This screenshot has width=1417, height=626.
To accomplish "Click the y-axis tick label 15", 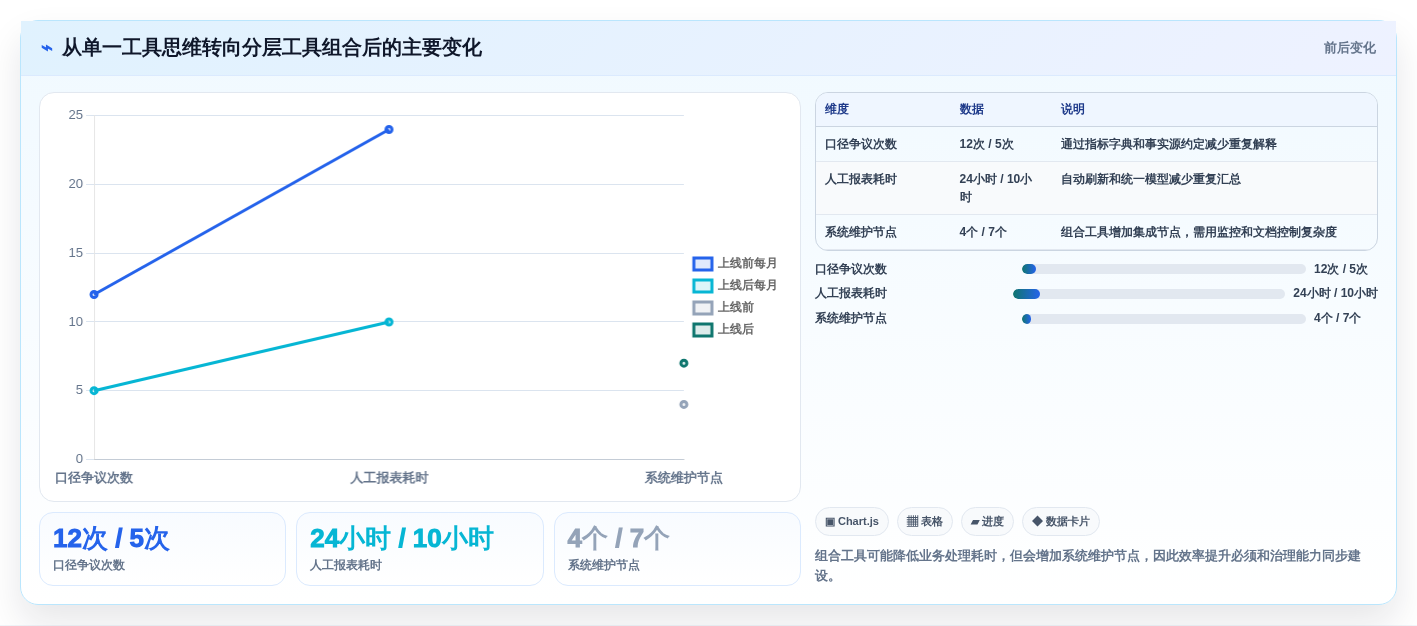I will (76, 253).
